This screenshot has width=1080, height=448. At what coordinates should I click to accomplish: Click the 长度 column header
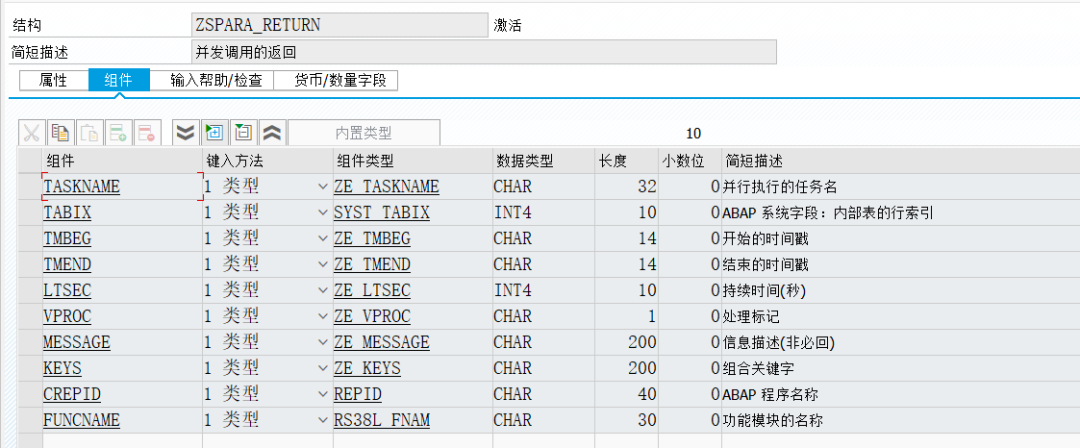click(x=626, y=161)
